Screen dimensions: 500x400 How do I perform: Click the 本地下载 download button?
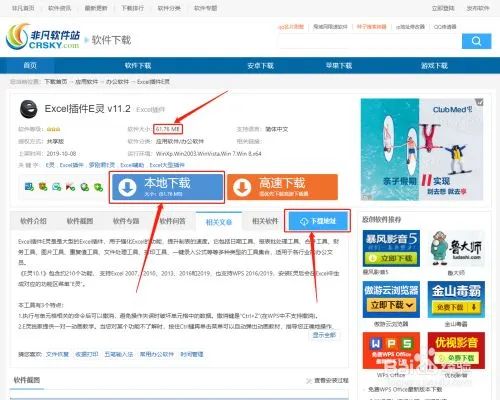pos(167,187)
